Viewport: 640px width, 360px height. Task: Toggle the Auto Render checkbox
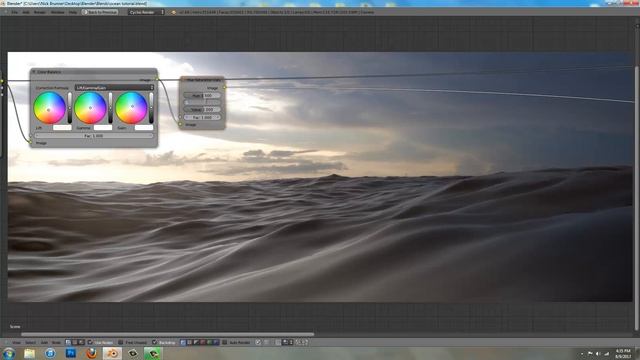[224, 342]
